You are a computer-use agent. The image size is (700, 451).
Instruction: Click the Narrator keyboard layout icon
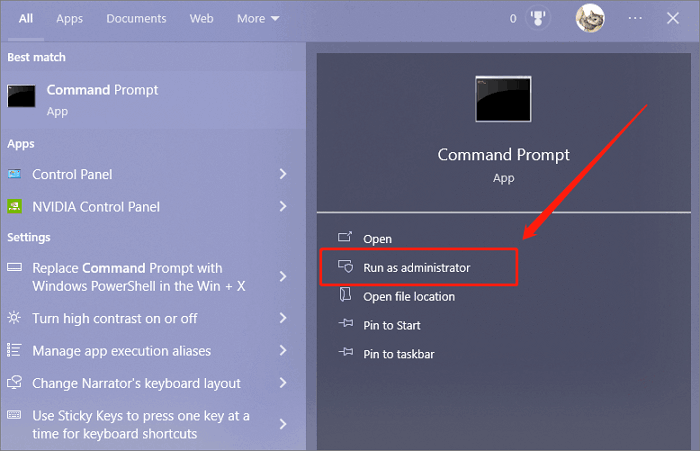14,382
